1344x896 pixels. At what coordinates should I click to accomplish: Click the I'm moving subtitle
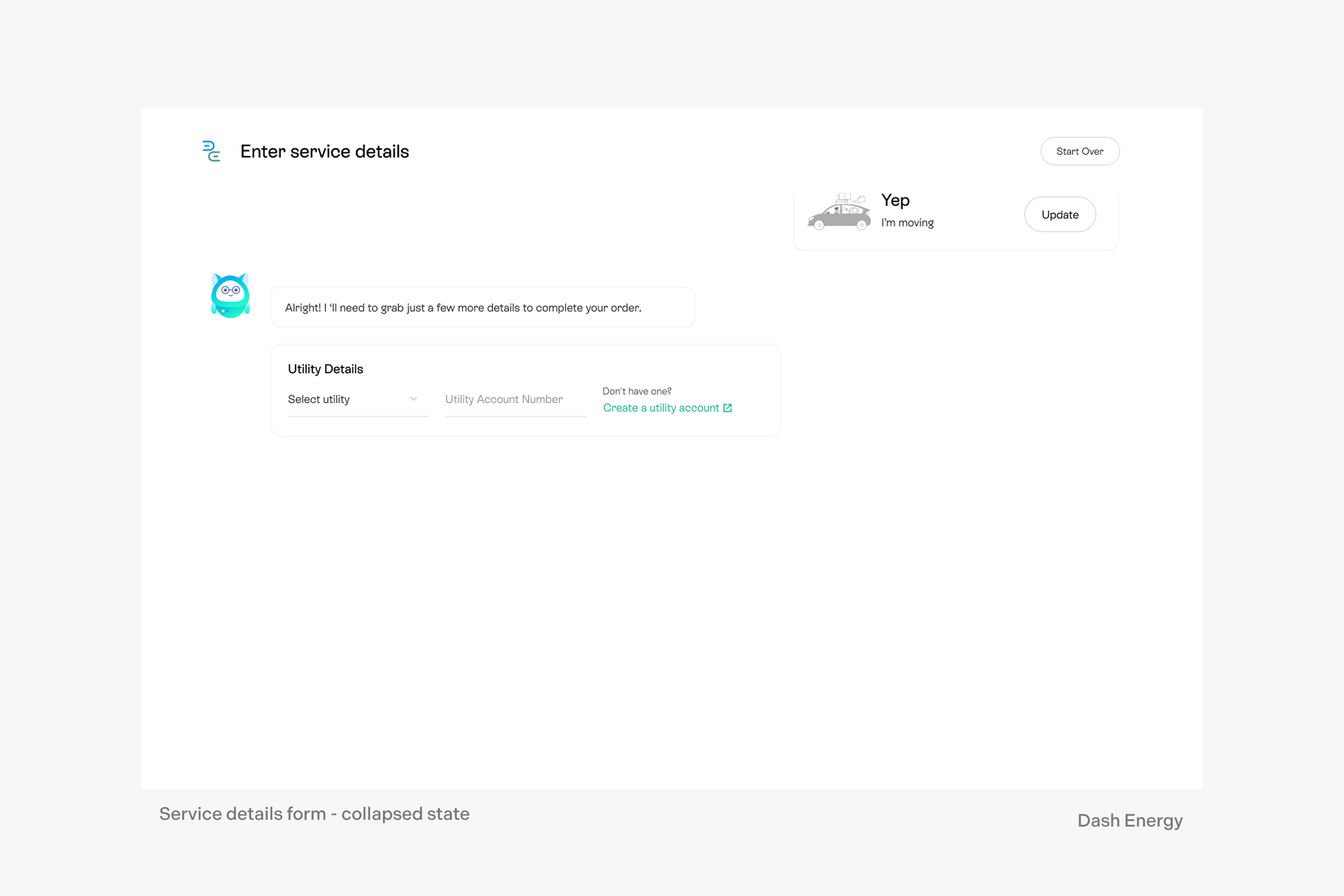point(907,223)
